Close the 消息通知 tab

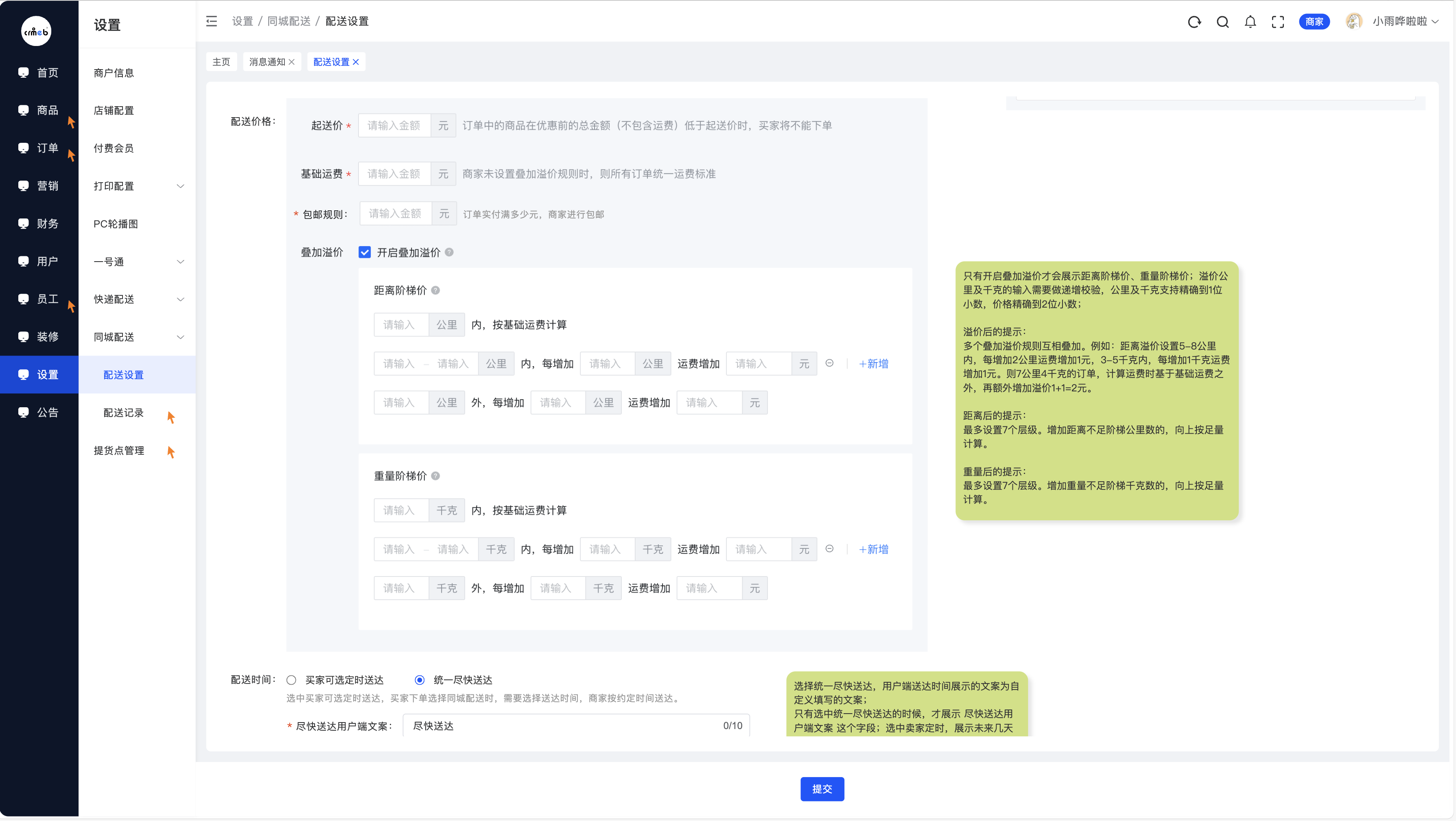click(x=292, y=62)
